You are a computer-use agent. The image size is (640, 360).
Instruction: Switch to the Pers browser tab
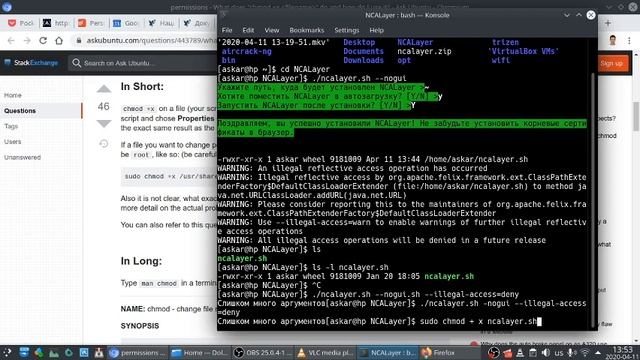(x=91, y=23)
